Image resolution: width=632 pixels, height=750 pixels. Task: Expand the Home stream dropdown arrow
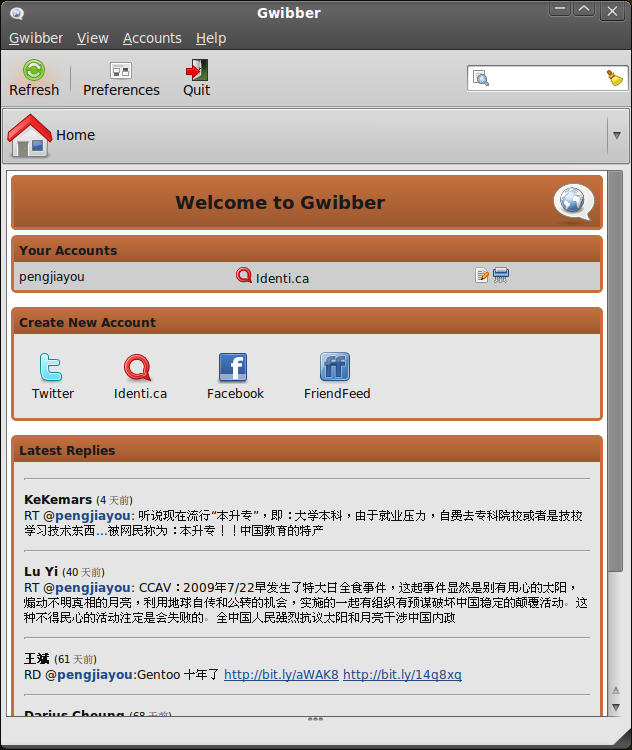pyautogui.click(x=617, y=135)
